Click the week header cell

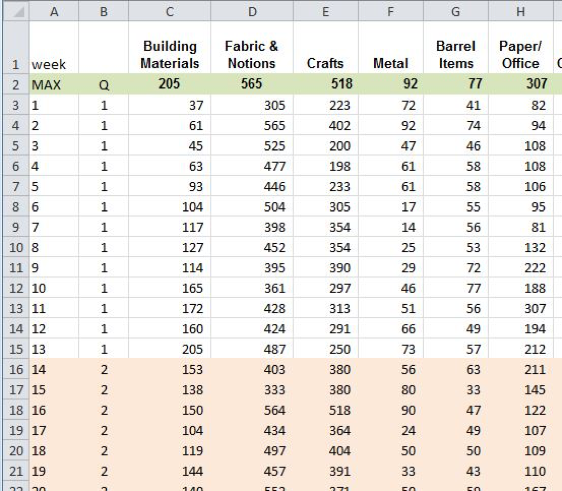pos(54,47)
